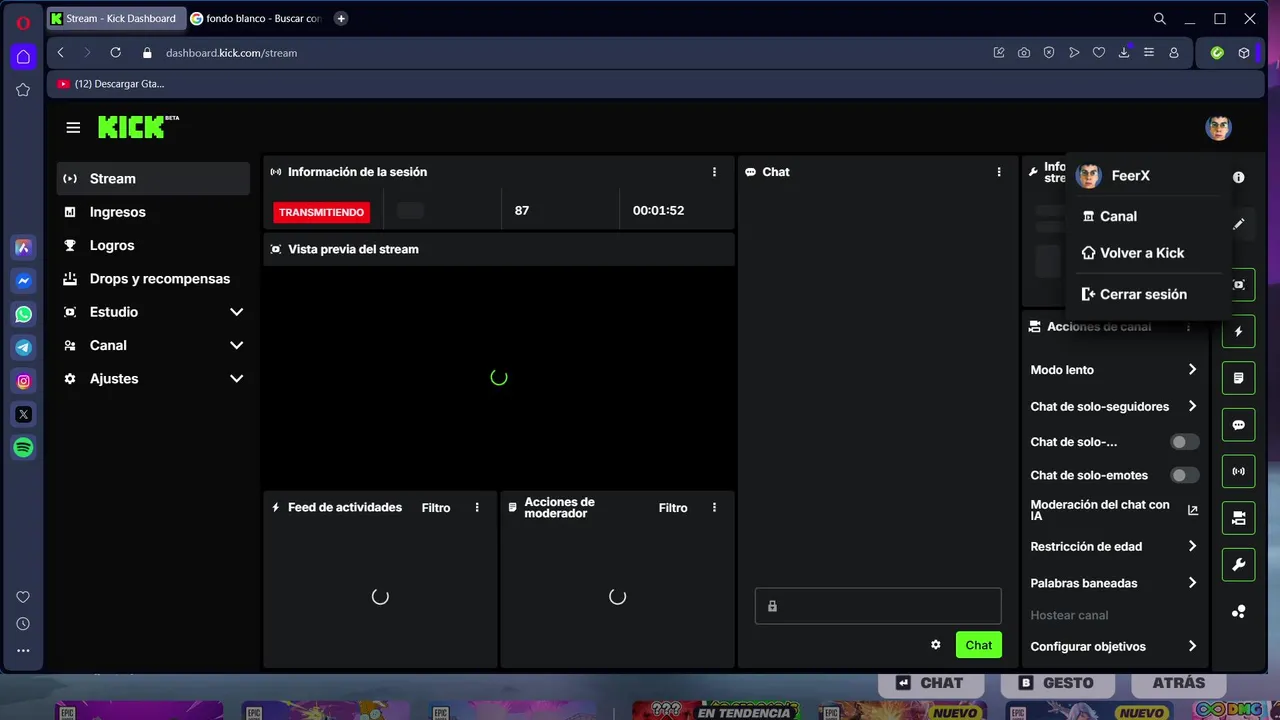Select Logros in the sidebar
This screenshot has width=1280, height=720.
pyautogui.click(x=153, y=245)
